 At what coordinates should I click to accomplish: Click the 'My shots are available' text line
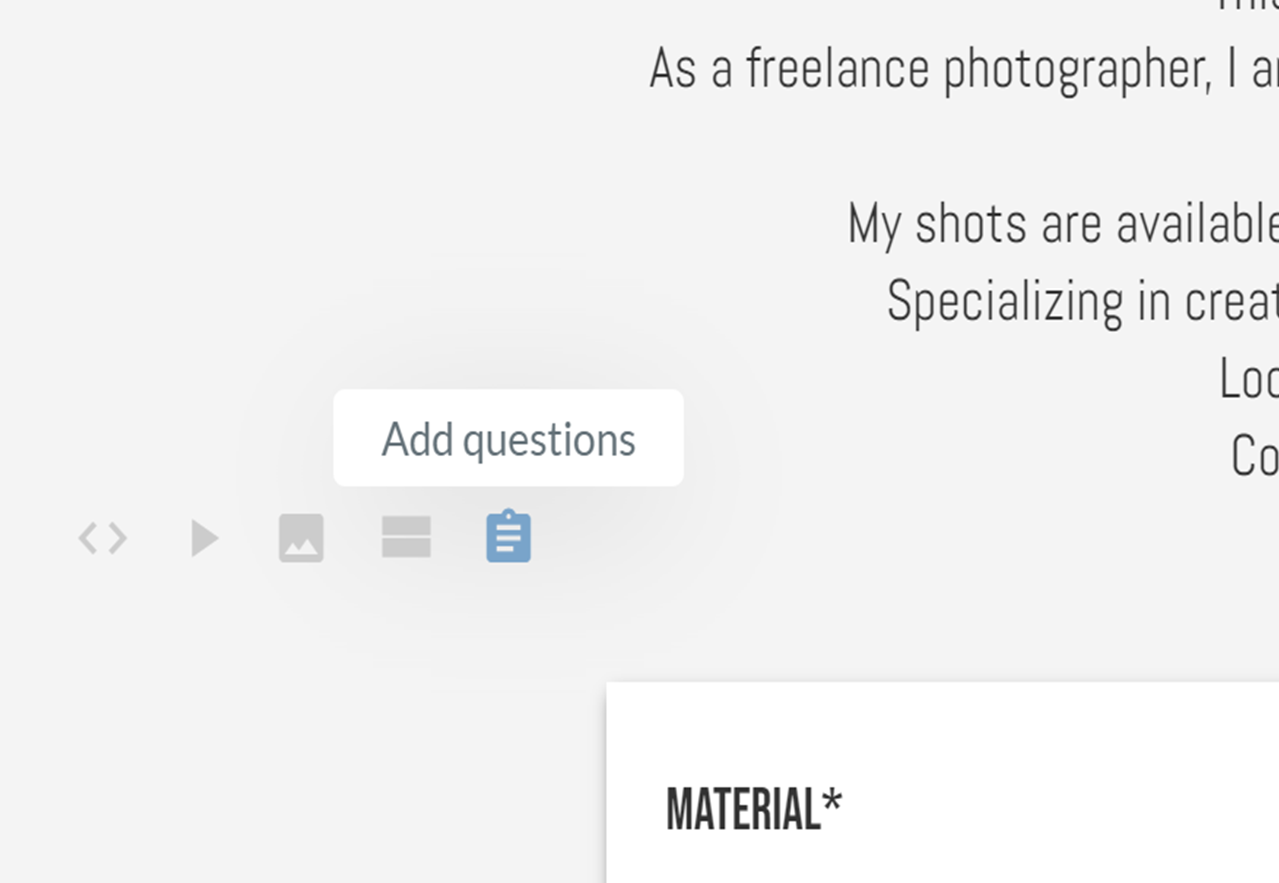[1062, 223]
